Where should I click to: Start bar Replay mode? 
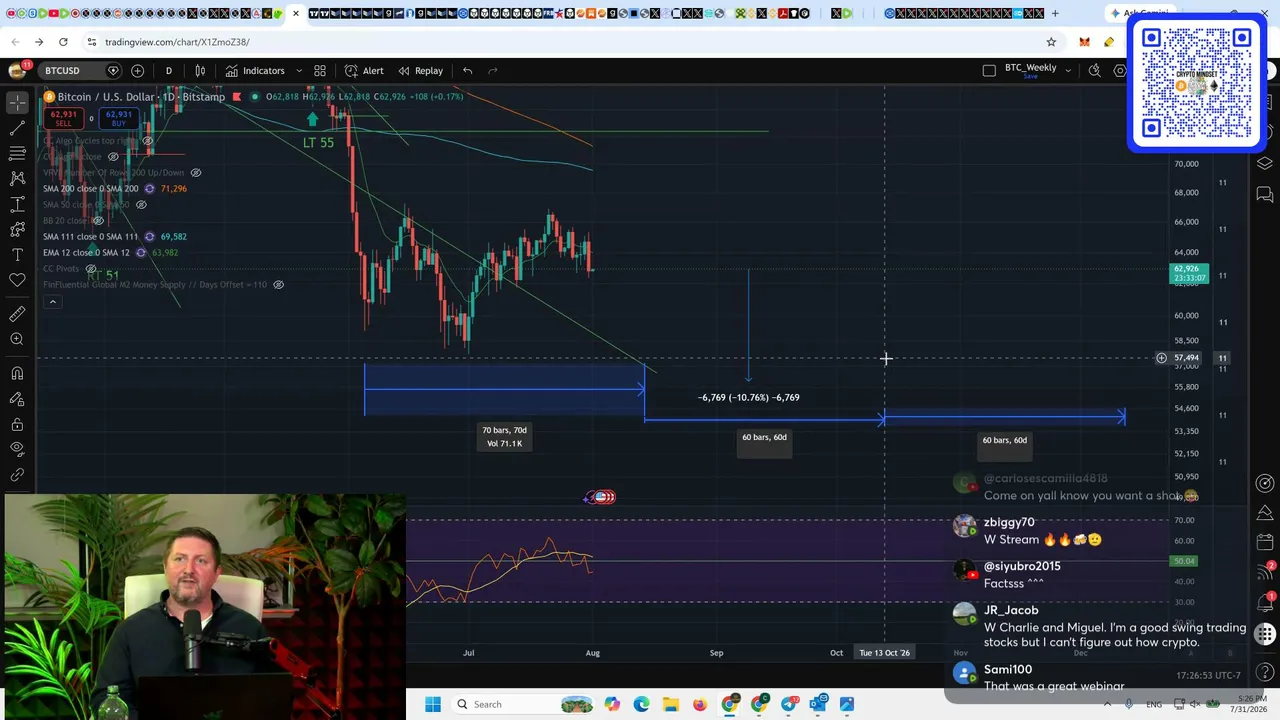tap(420, 71)
